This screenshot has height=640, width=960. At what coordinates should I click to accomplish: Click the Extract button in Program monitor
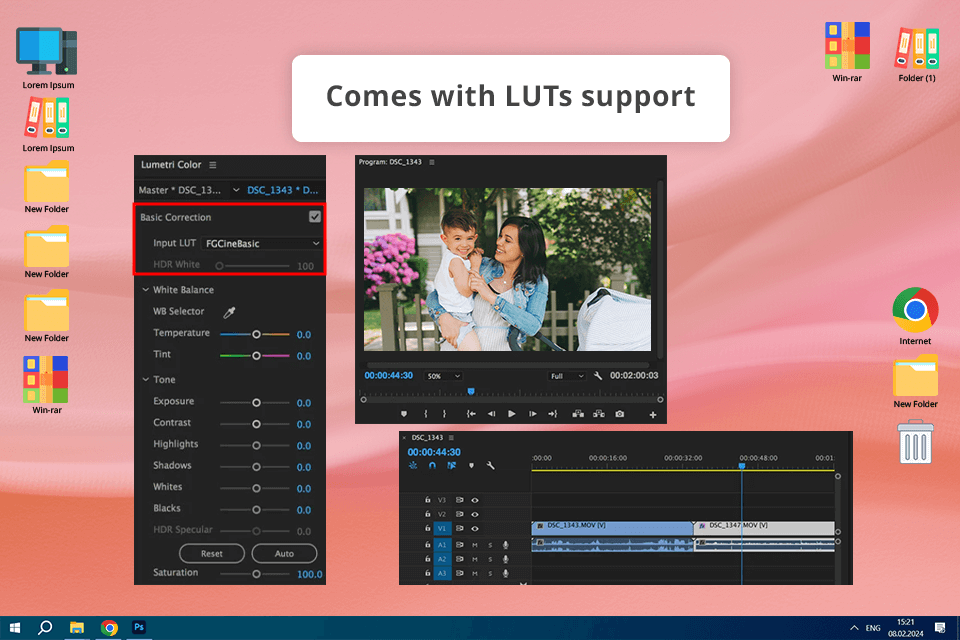tap(599, 414)
